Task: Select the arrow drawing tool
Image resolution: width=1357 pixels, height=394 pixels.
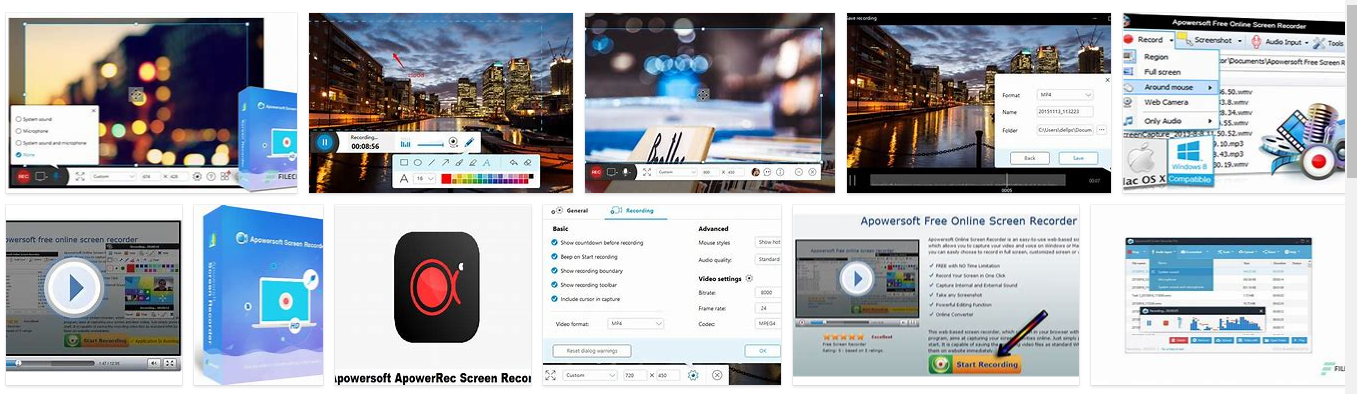Action: point(445,162)
